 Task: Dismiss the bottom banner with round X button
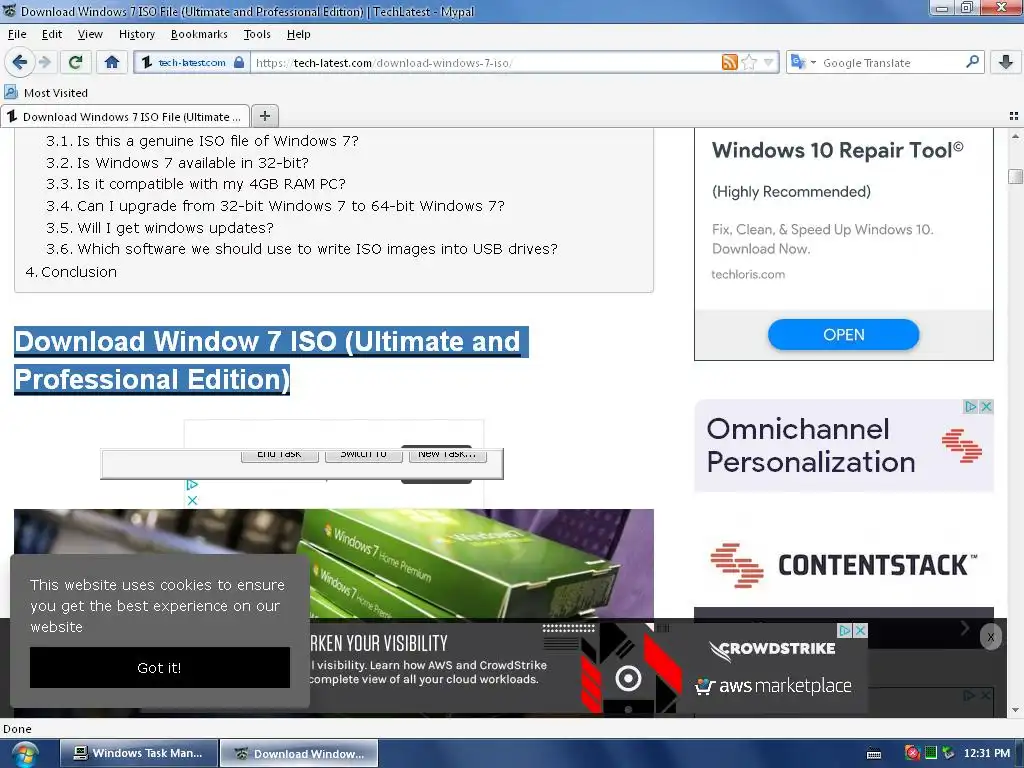tap(991, 637)
